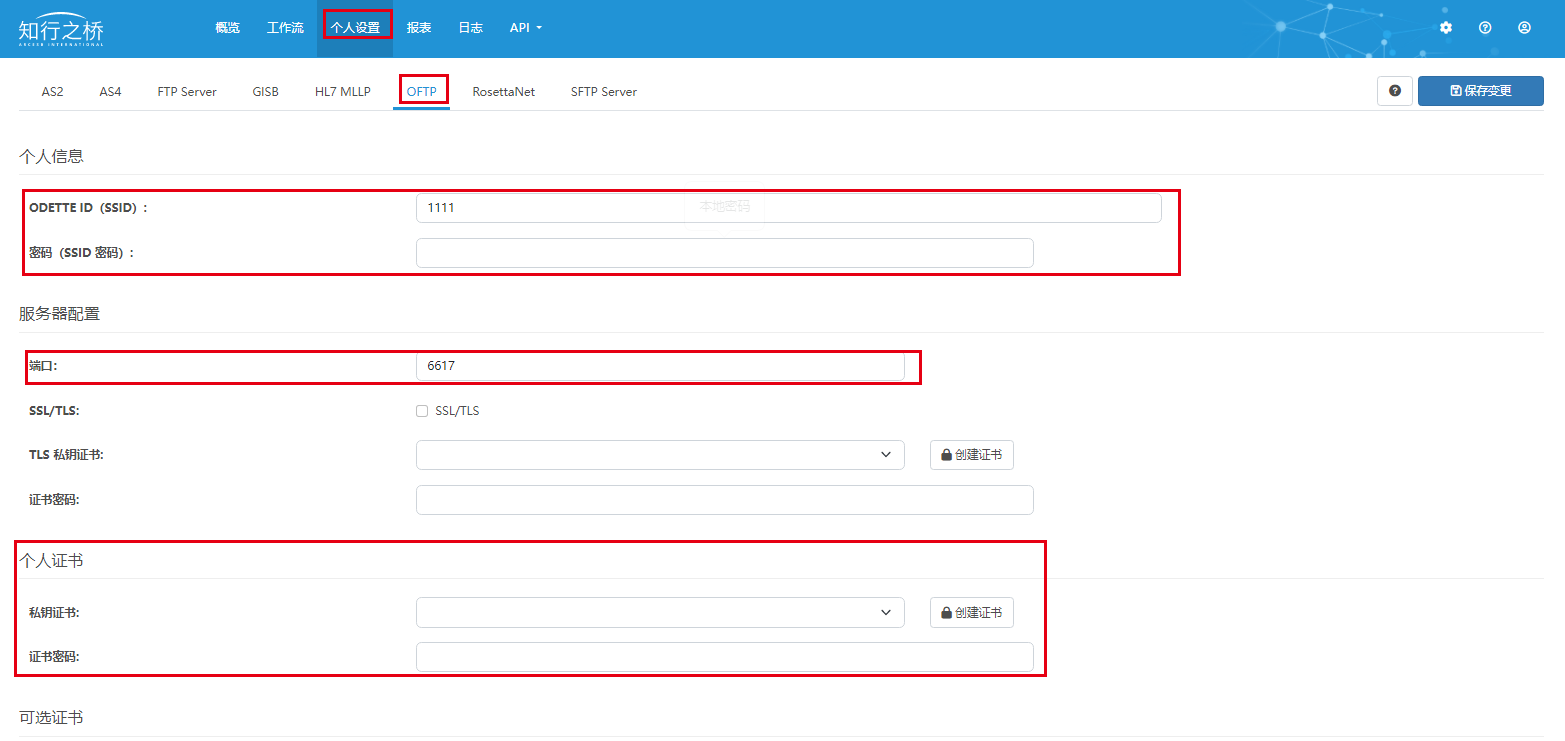Open the settings gear icon

coord(1445,28)
